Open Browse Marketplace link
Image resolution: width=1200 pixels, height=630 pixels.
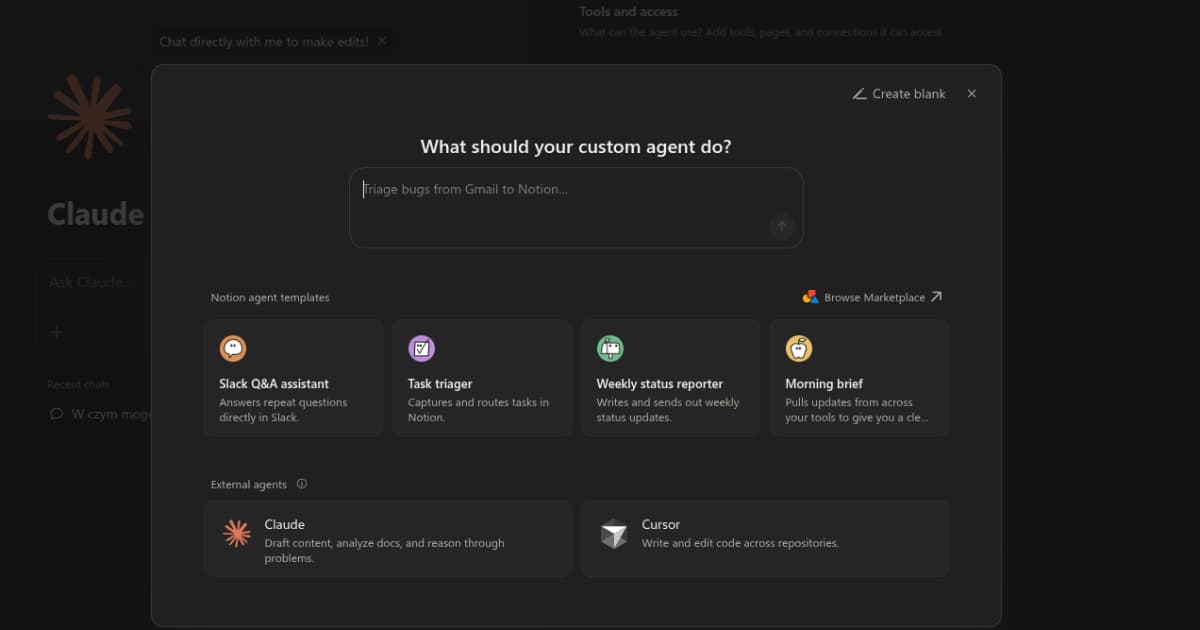click(872, 297)
